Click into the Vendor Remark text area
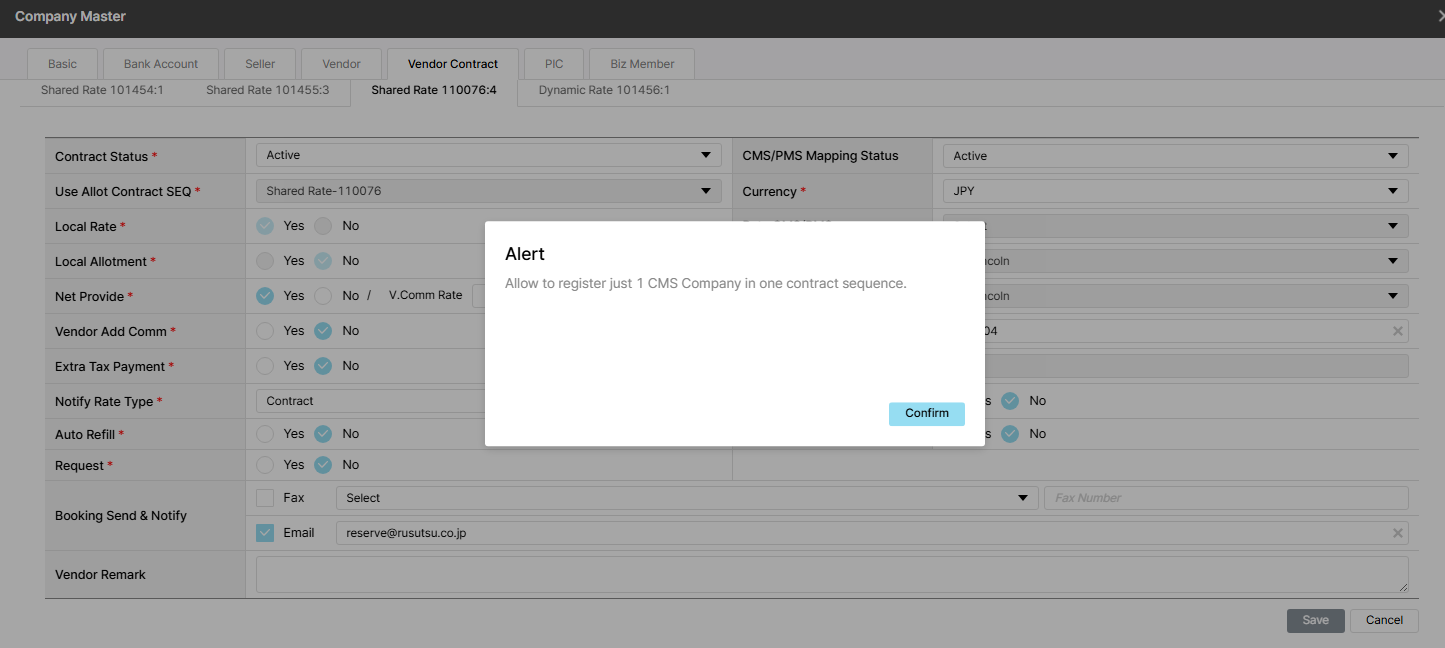This screenshot has height=648, width=1445. [x=831, y=575]
